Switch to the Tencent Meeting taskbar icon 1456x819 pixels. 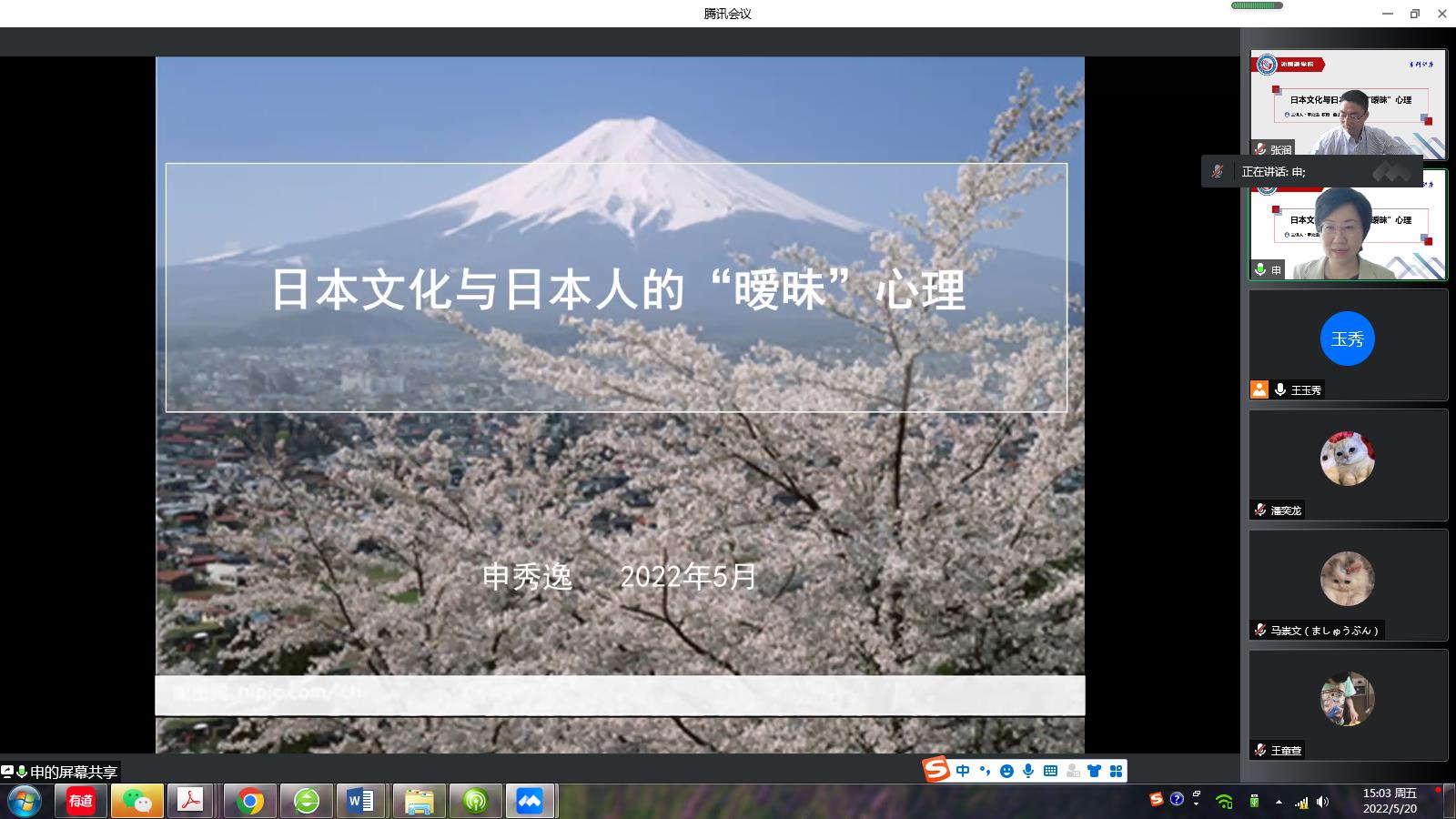coord(530,801)
